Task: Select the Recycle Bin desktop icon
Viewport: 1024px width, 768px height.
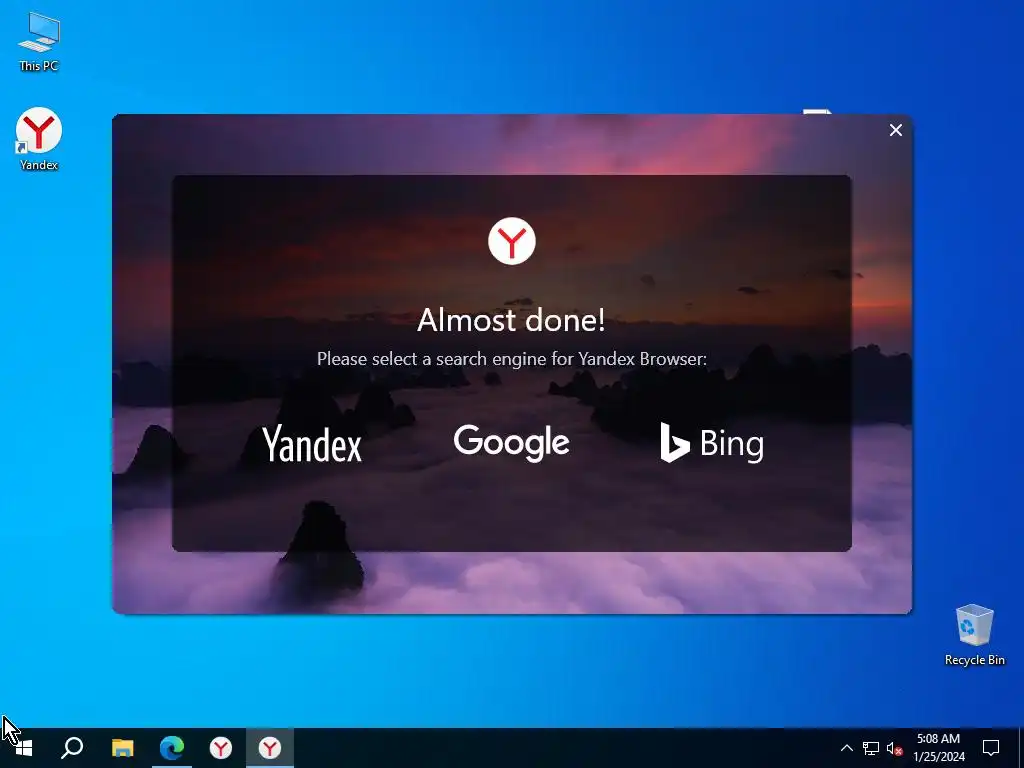Action: [974, 635]
